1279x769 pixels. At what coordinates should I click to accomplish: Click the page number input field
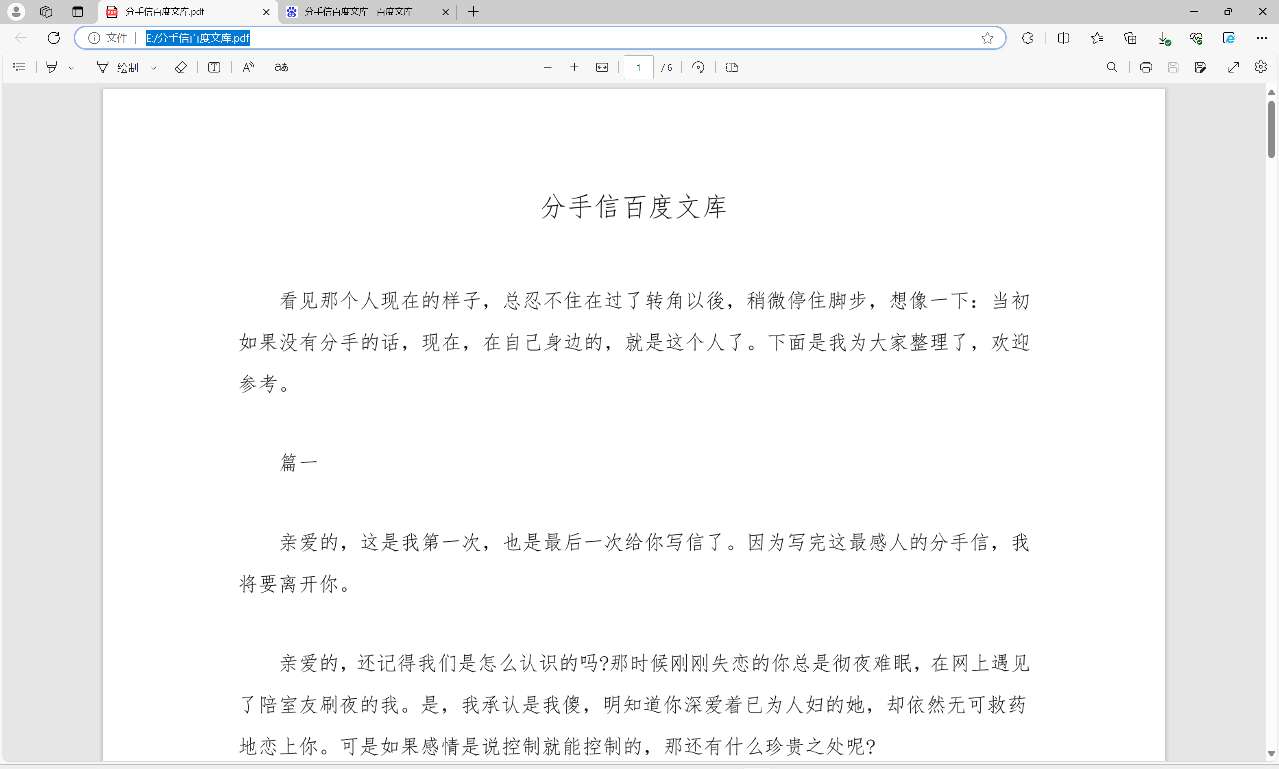(x=637, y=67)
